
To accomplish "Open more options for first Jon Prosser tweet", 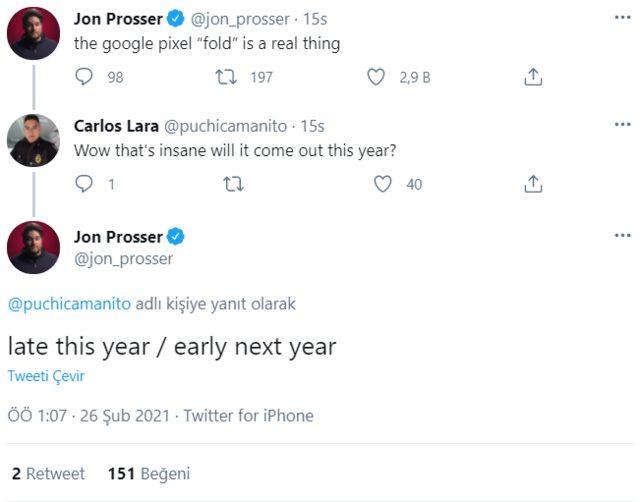I will [x=622, y=18].
